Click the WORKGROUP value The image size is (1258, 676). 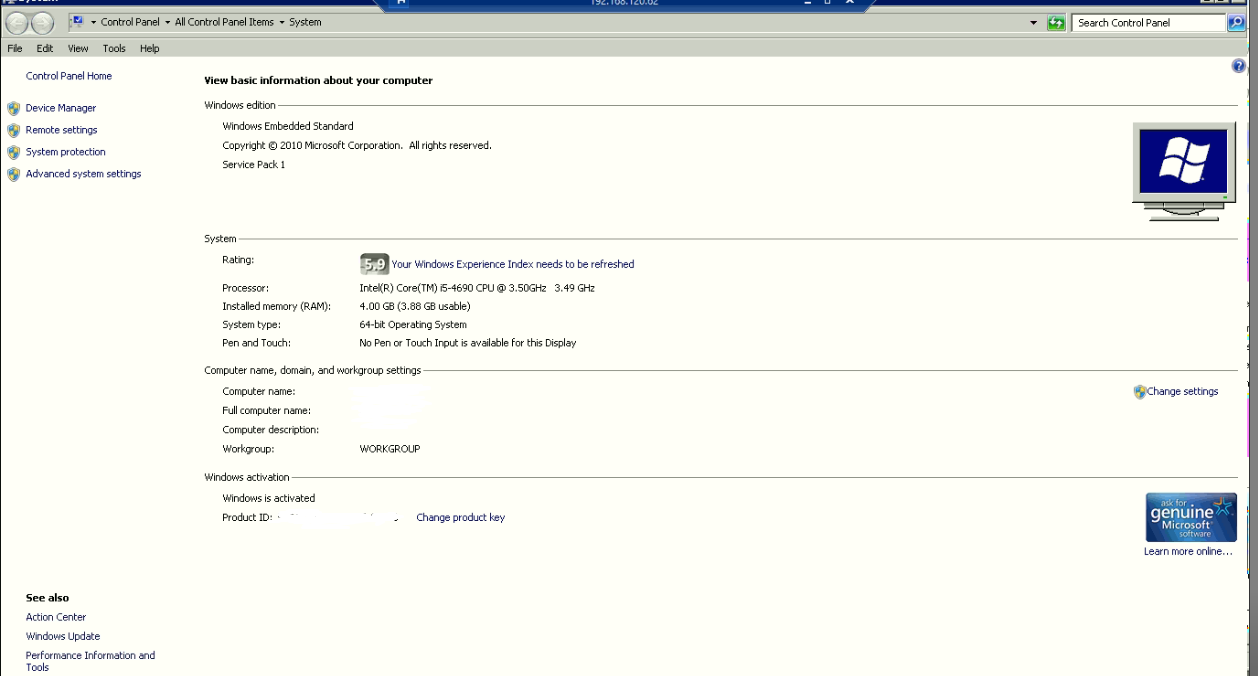click(390, 449)
